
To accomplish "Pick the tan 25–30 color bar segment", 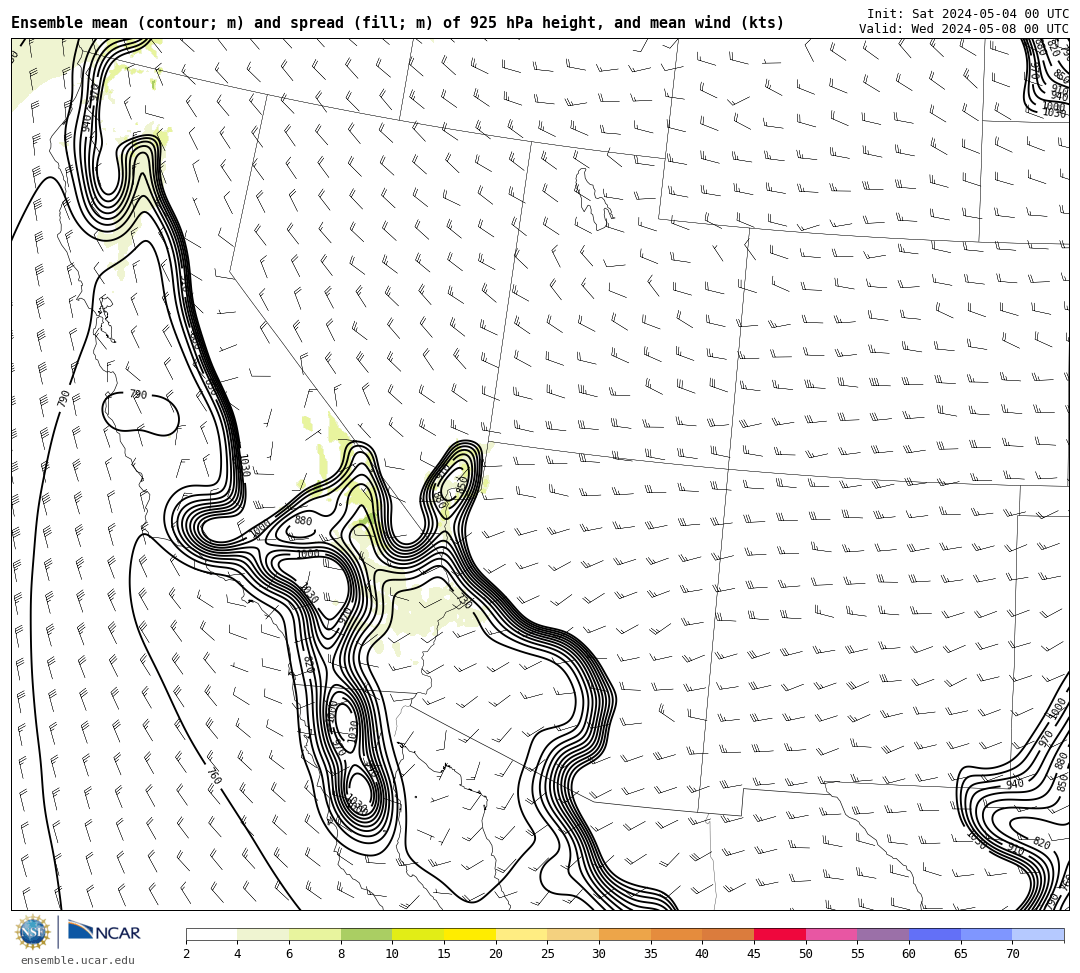I will pyautogui.click(x=573, y=934).
